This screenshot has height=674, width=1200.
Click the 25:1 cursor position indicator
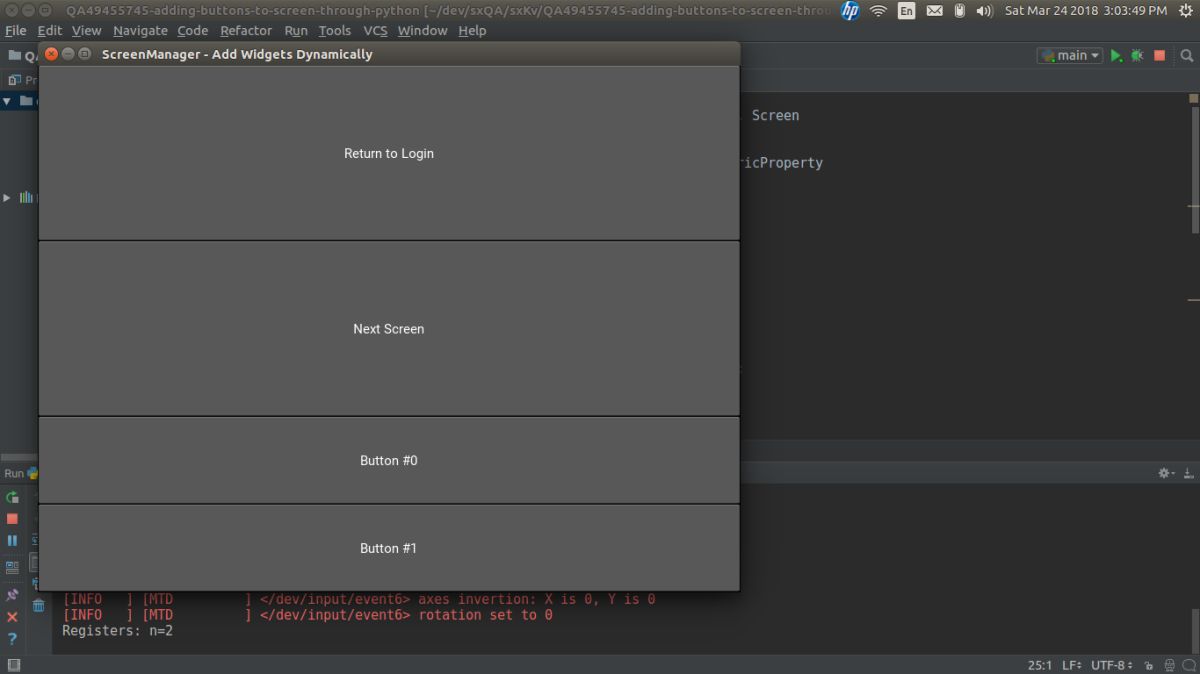(x=1039, y=665)
